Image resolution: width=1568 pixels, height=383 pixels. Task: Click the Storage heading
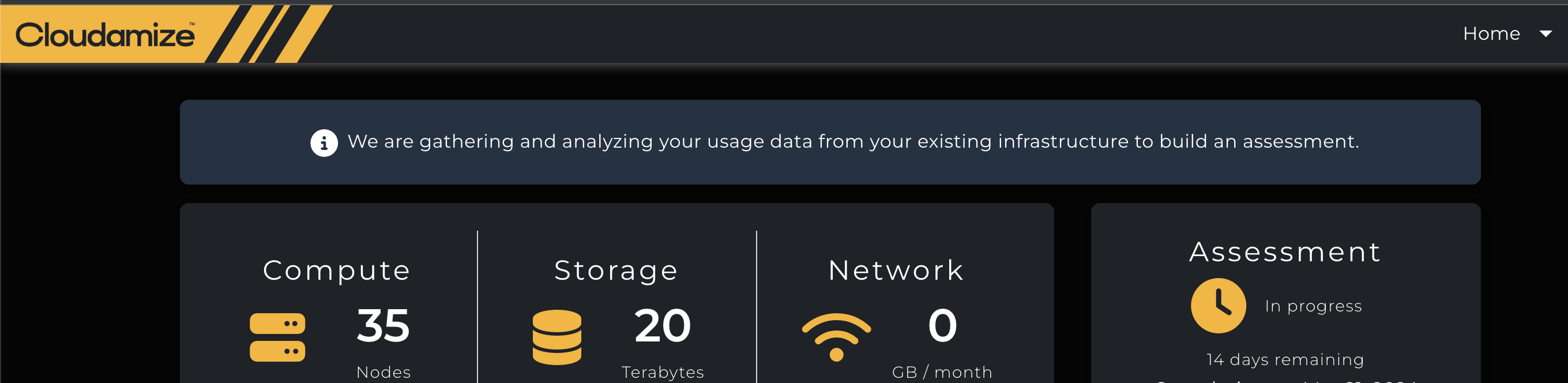point(616,270)
